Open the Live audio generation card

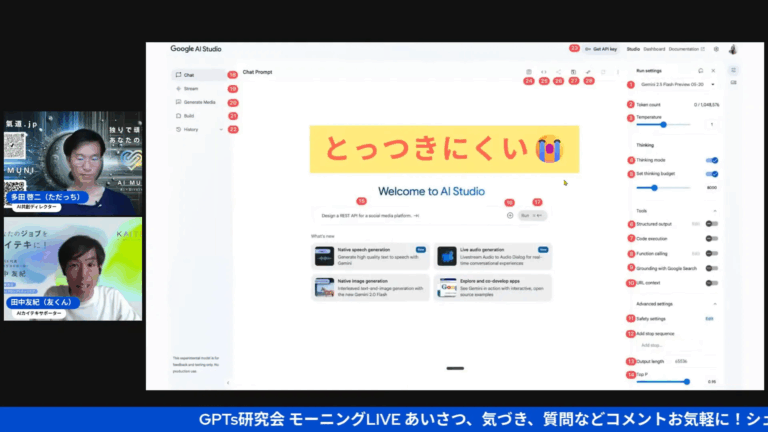[x=493, y=256]
